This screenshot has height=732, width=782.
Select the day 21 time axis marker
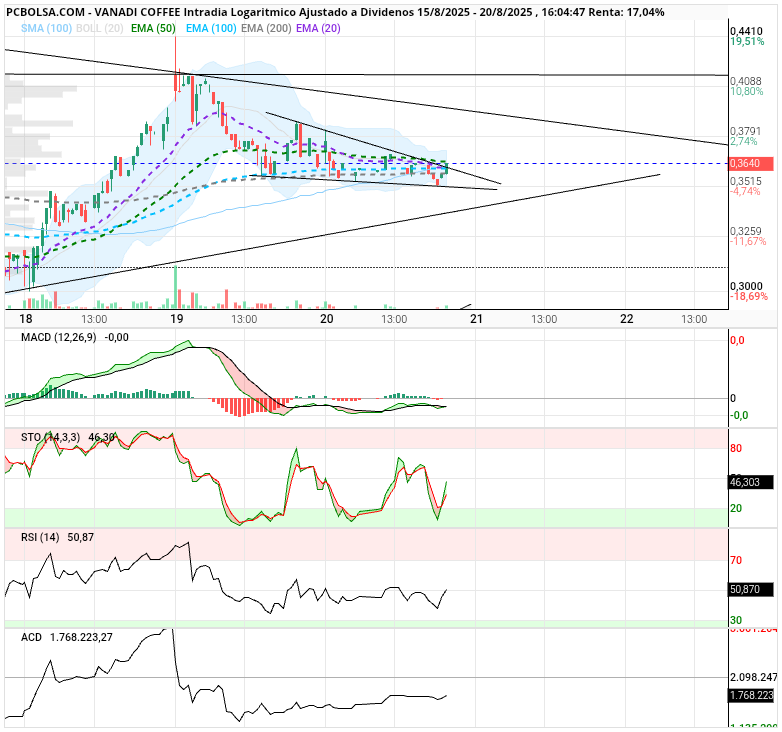[x=476, y=319]
